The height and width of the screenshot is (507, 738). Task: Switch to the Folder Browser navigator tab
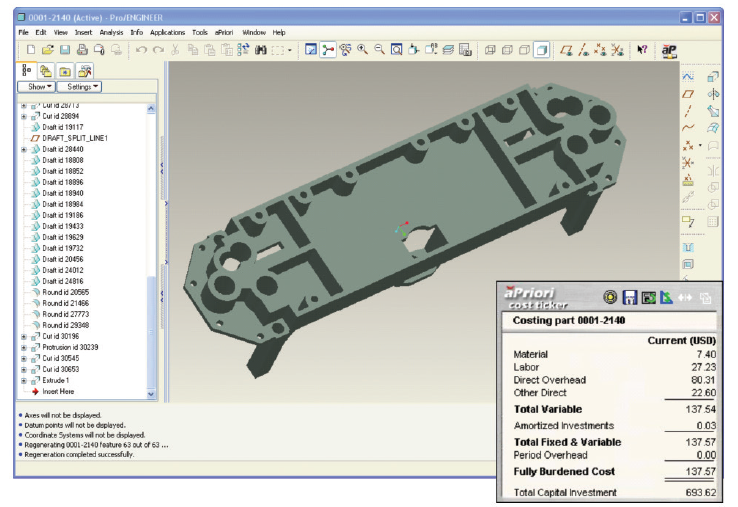[x=46, y=71]
